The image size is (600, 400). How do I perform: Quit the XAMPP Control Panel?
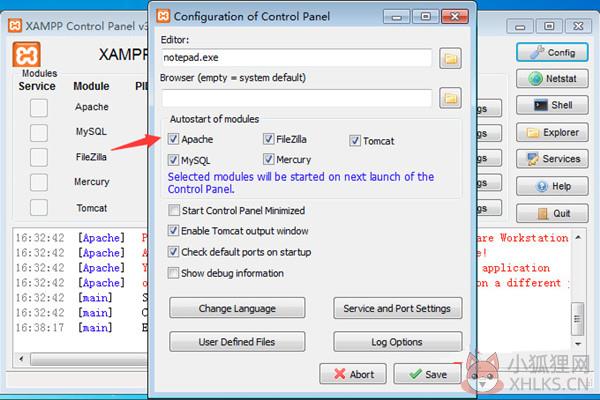(x=552, y=213)
